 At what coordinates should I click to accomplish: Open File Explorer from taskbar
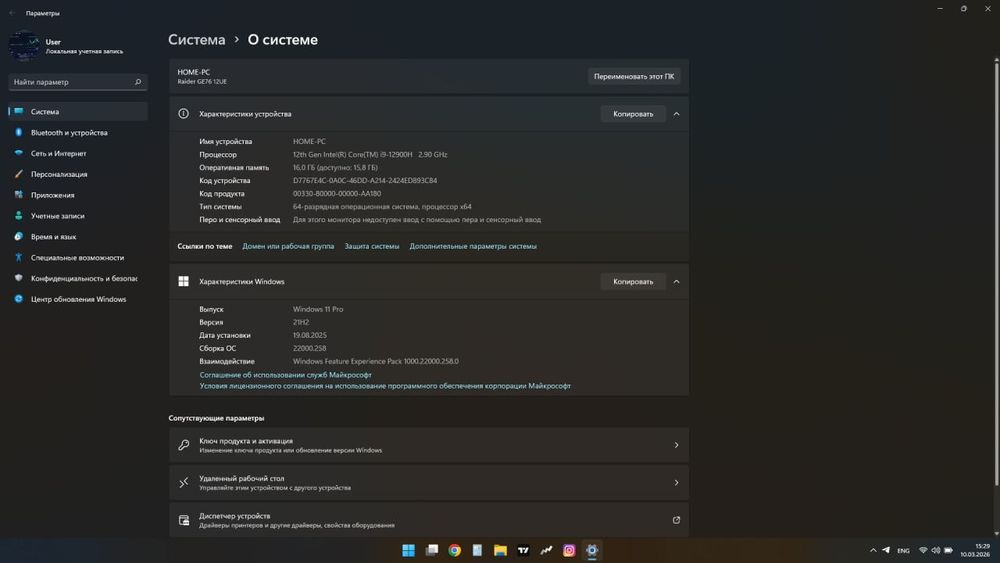[x=501, y=550]
